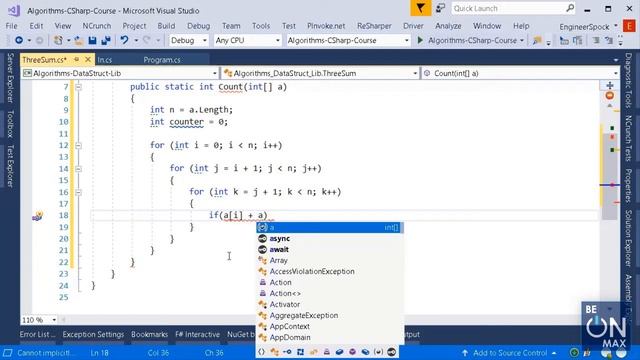Toggle the classes filter in completion list
This screenshot has width=640, height=360.
274,352
